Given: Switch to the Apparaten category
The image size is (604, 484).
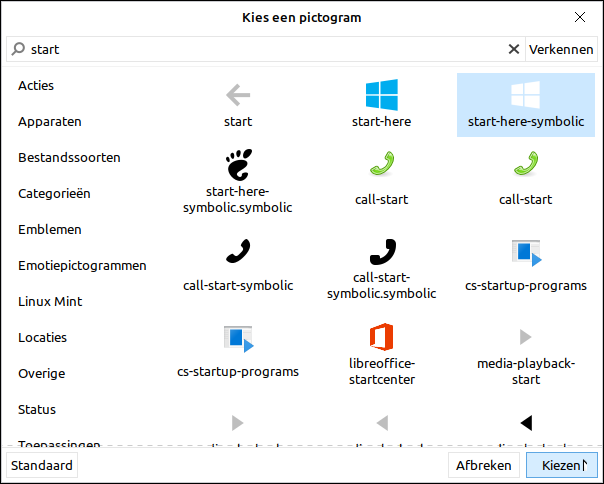Looking at the screenshot, I should coord(50,122).
